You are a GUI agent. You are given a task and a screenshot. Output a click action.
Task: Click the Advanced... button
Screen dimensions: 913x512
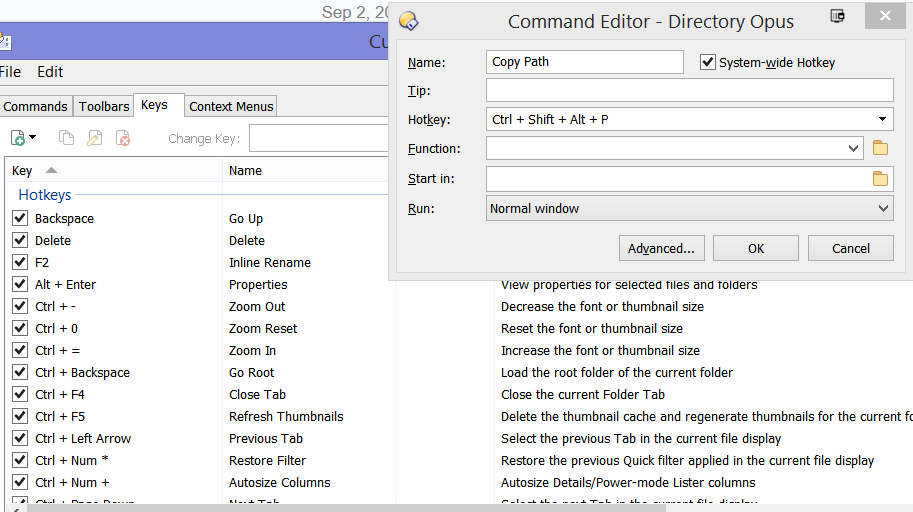(x=661, y=248)
